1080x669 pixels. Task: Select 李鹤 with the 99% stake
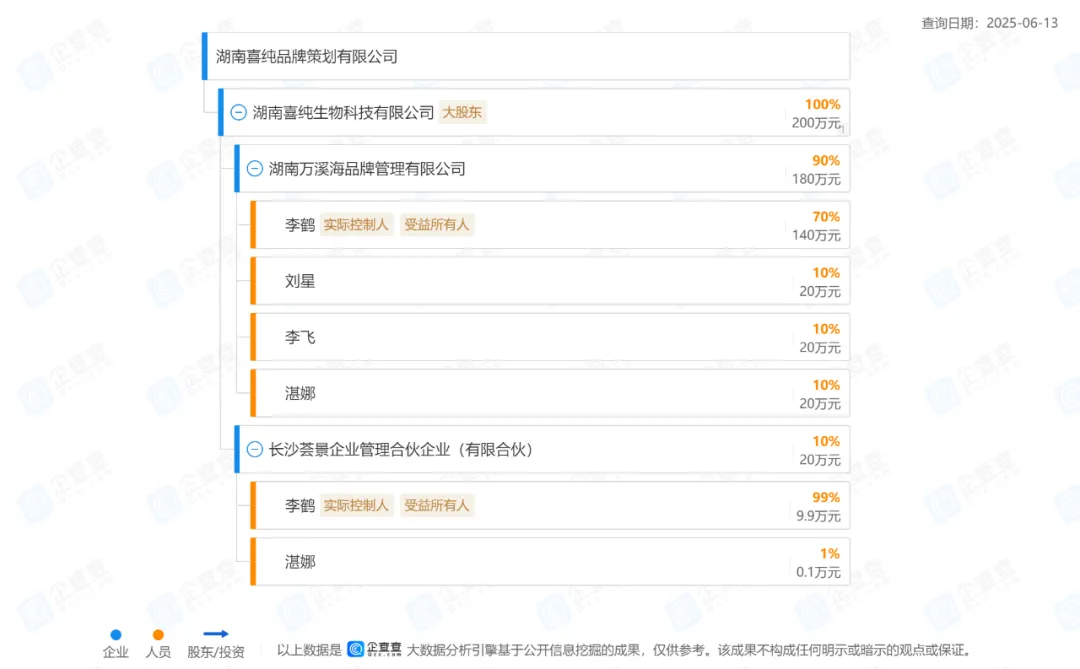[300, 506]
